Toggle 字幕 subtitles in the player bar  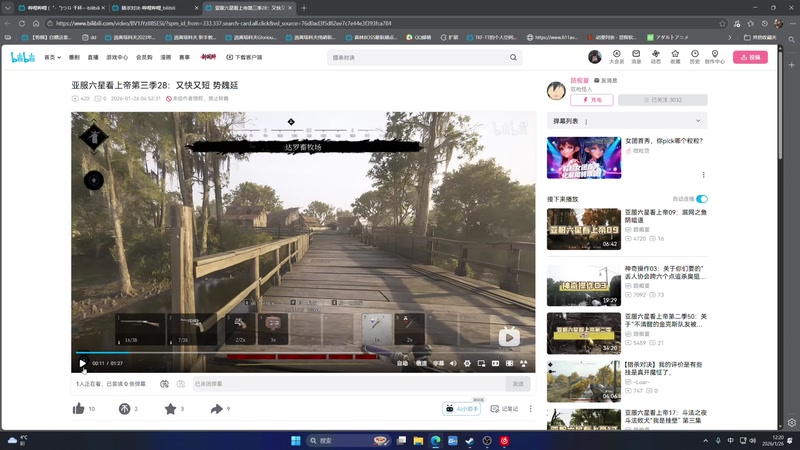tap(438, 363)
